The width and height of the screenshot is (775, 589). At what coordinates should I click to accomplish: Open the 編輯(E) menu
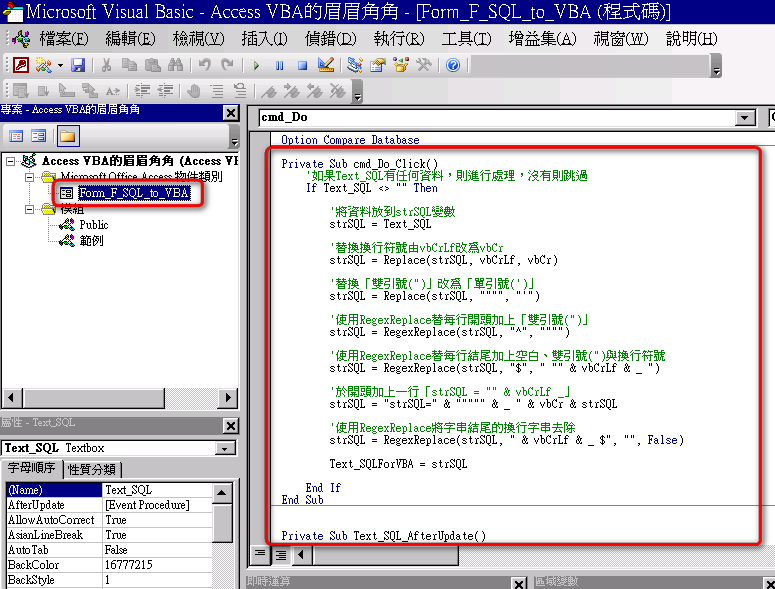click(x=130, y=39)
